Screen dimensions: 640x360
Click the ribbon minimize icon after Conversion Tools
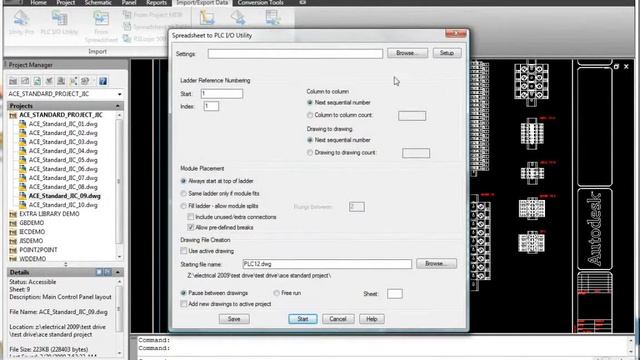302,2
